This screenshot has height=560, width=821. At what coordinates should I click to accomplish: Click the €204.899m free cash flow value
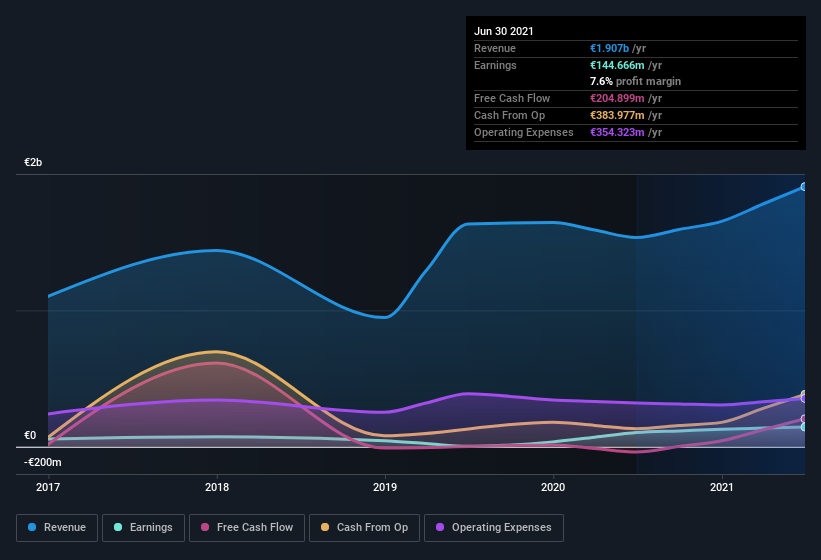coord(617,98)
